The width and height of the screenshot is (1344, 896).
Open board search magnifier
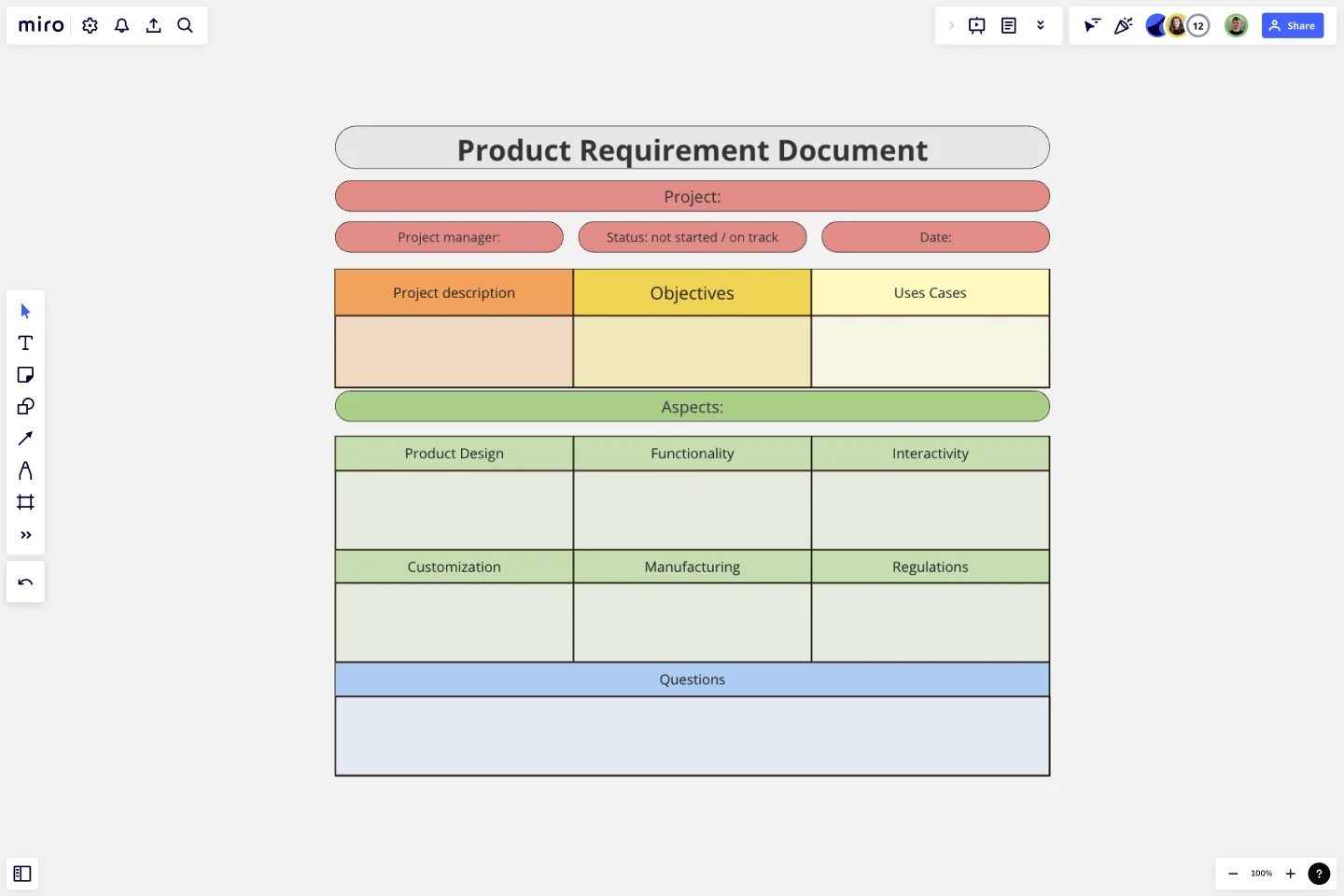pyautogui.click(x=185, y=25)
